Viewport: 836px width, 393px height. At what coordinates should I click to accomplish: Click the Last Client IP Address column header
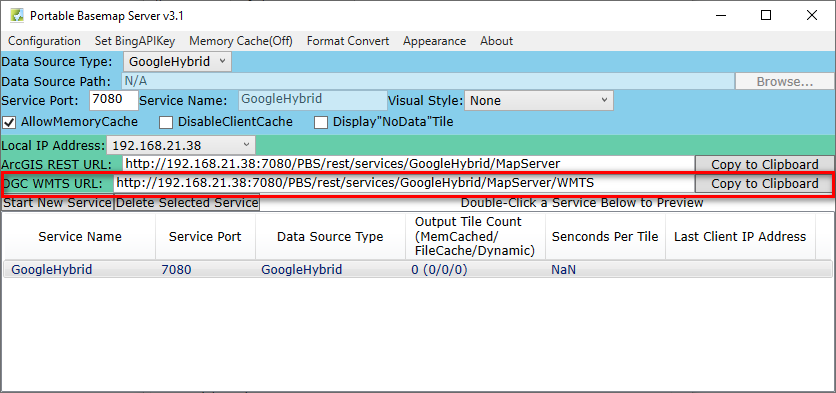coord(740,237)
